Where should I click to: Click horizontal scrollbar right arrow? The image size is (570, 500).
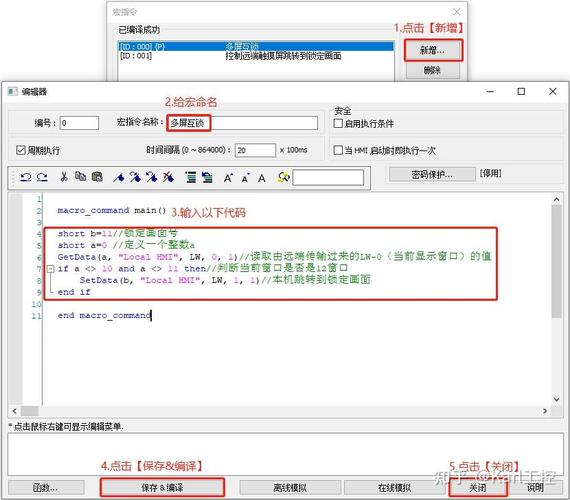coord(545,411)
